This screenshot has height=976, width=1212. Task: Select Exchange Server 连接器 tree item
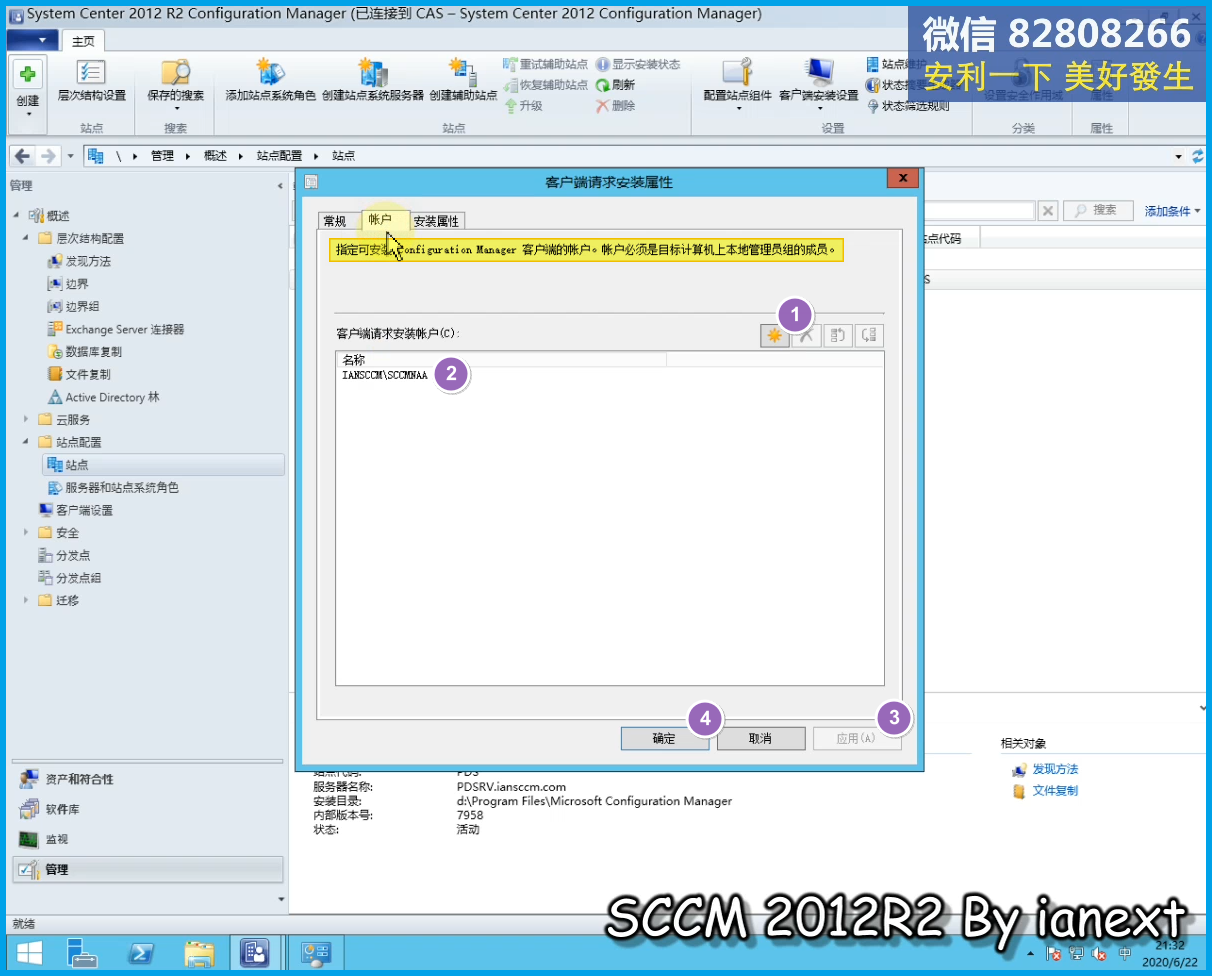pyautogui.click(x=125, y=329)
